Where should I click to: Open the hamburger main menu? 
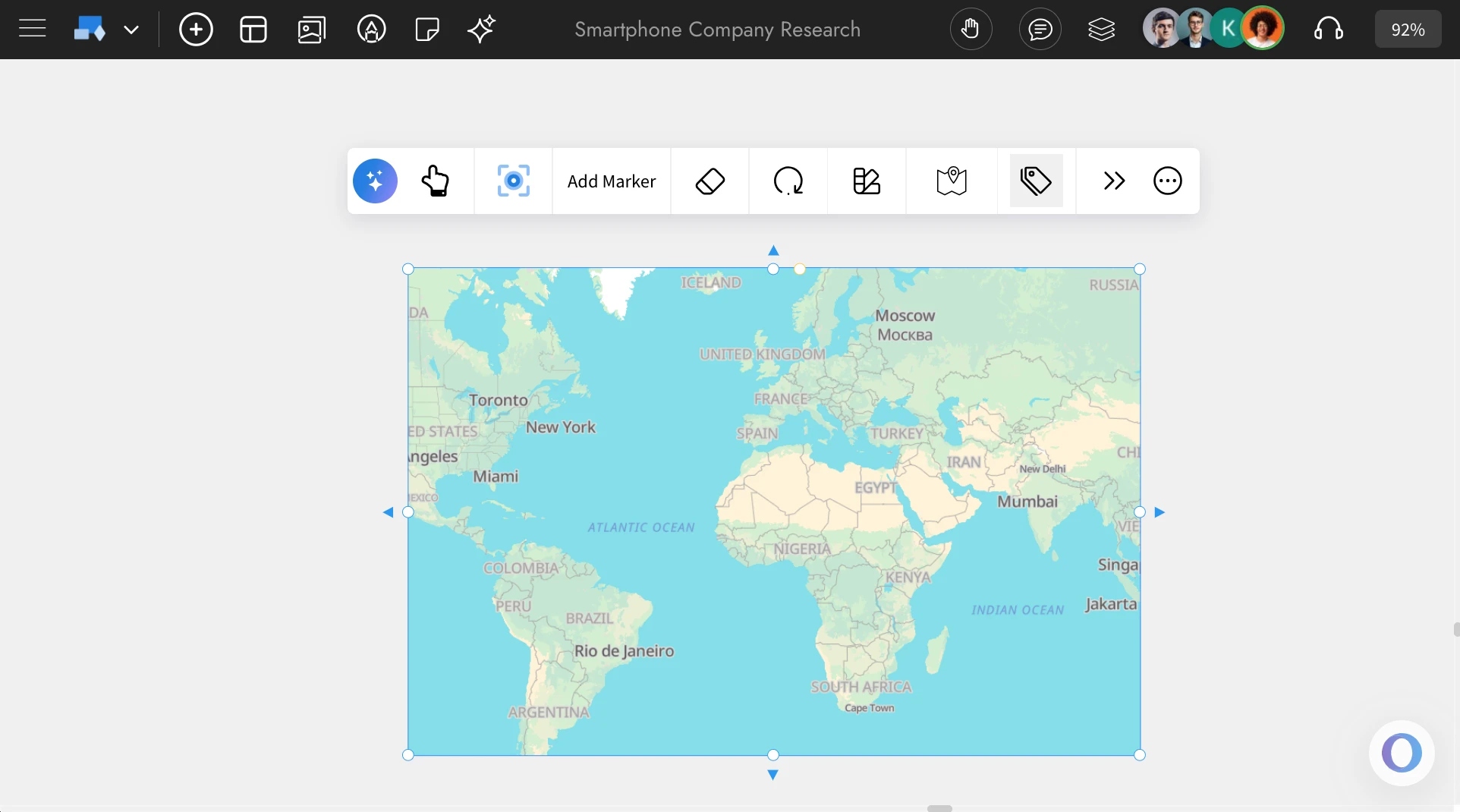point(32,28)
